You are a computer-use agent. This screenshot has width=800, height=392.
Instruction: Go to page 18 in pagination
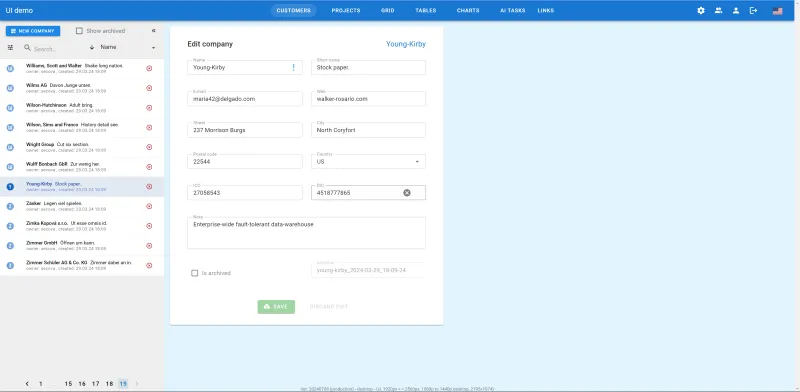(x=109, y=384)
